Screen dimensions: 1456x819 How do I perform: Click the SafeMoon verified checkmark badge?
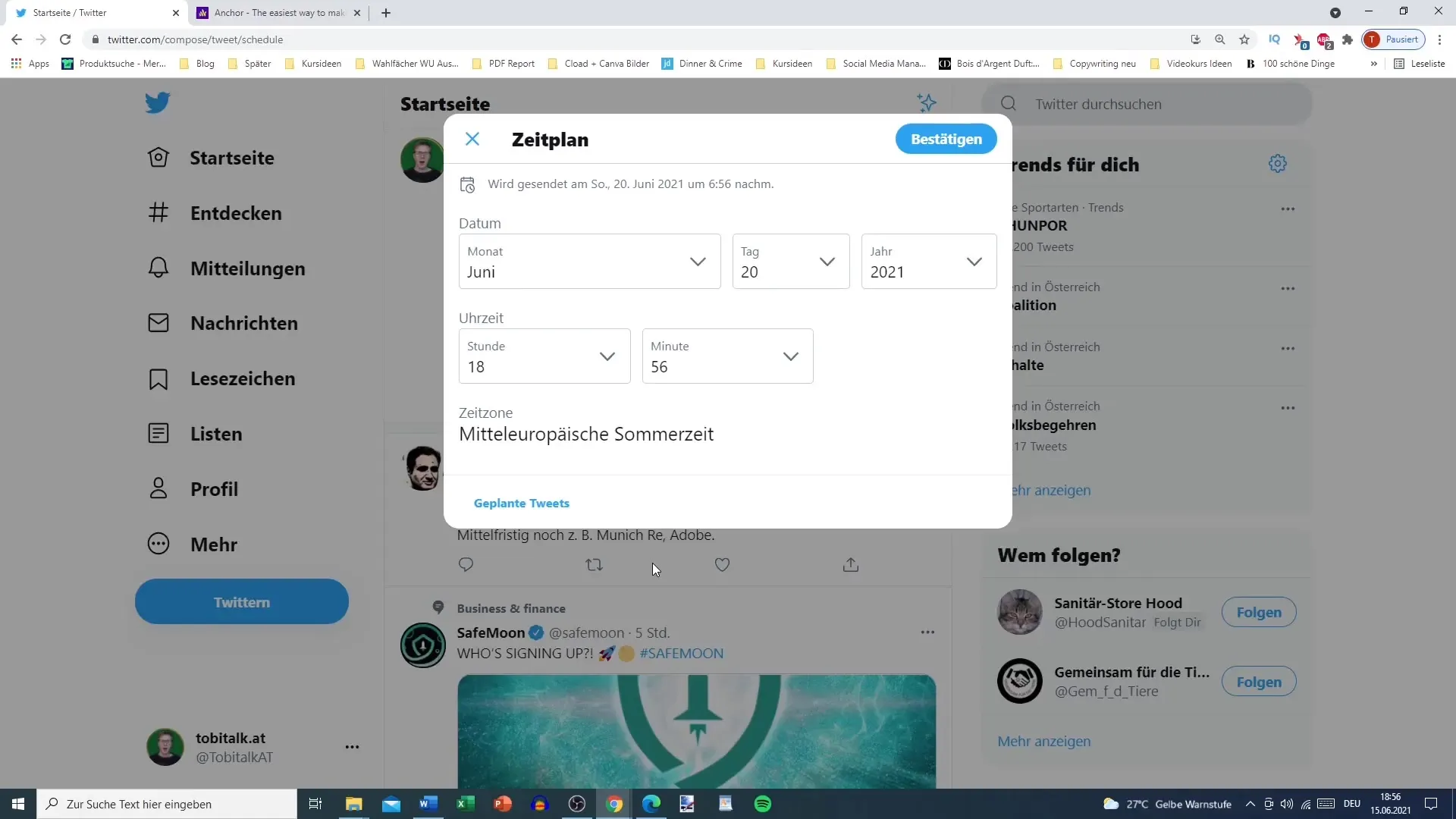(536, 632)
